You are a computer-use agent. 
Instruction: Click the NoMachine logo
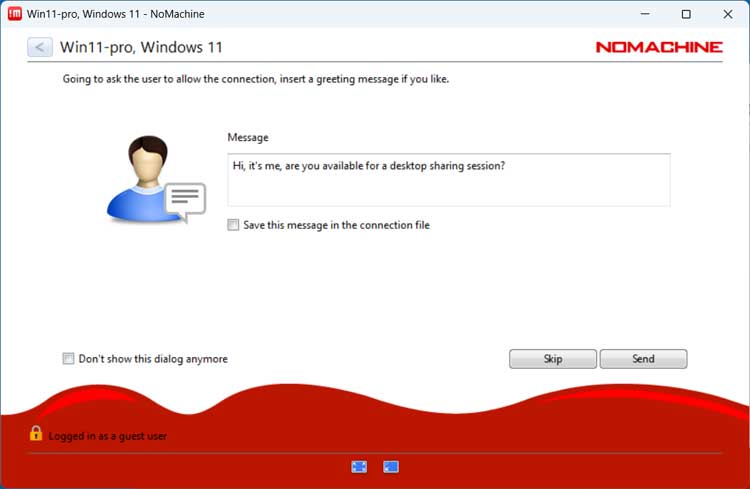[659, 47]
